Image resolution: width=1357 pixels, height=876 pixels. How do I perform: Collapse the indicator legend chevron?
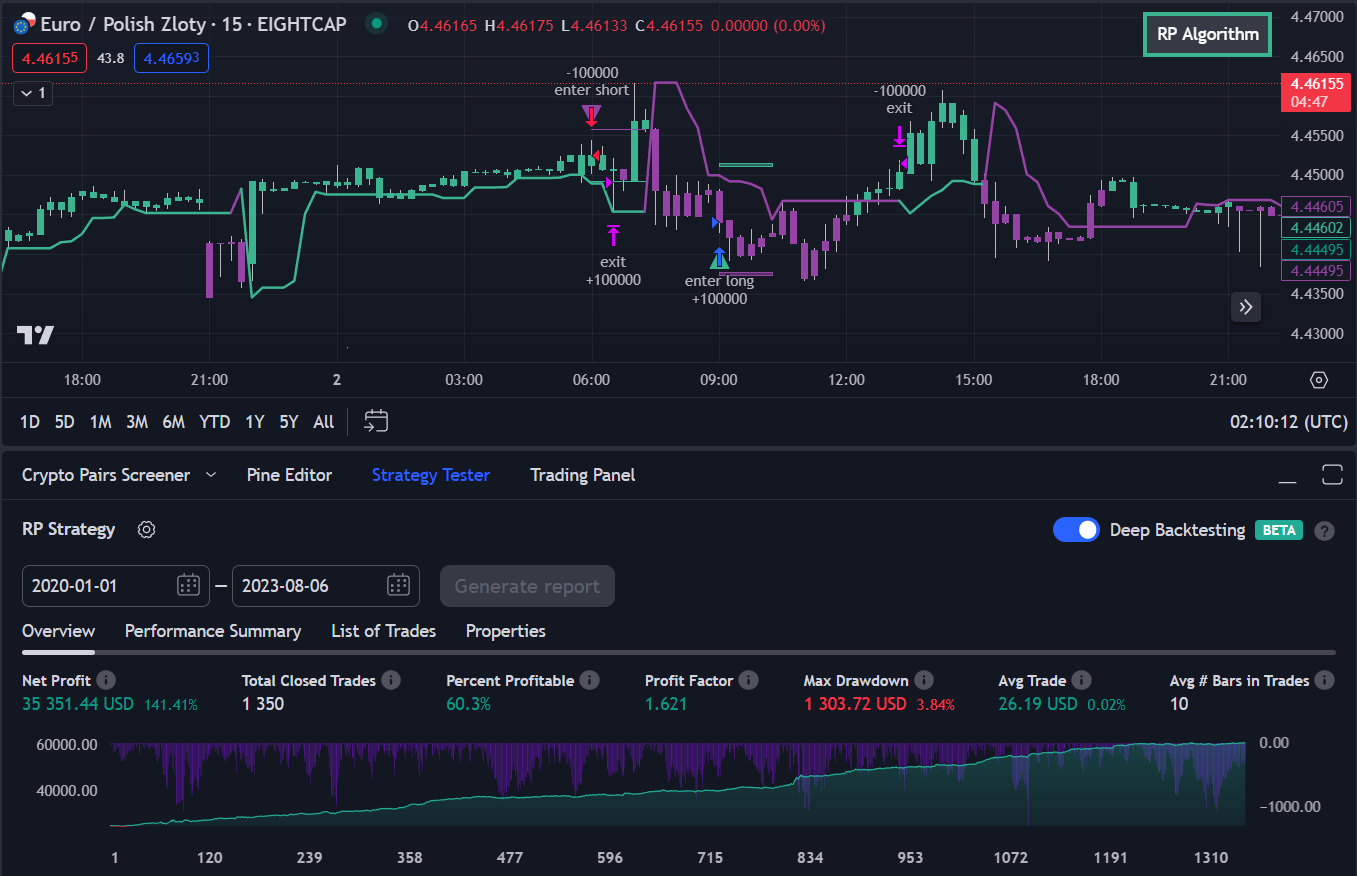pyautogui.click(x=32, y=93)
